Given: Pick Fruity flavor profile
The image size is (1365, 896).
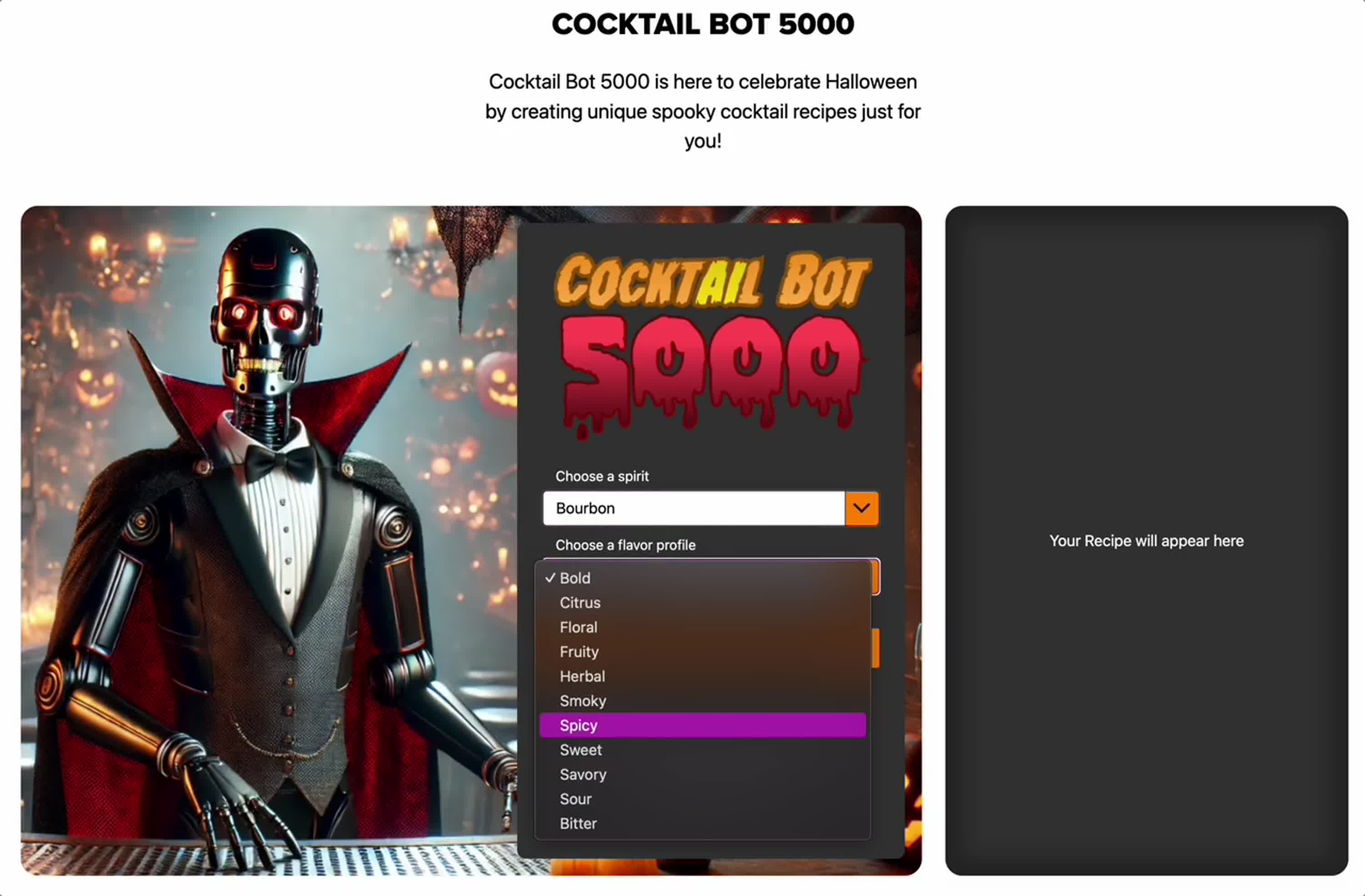Looking at the screenshot, I should [579, 652].
